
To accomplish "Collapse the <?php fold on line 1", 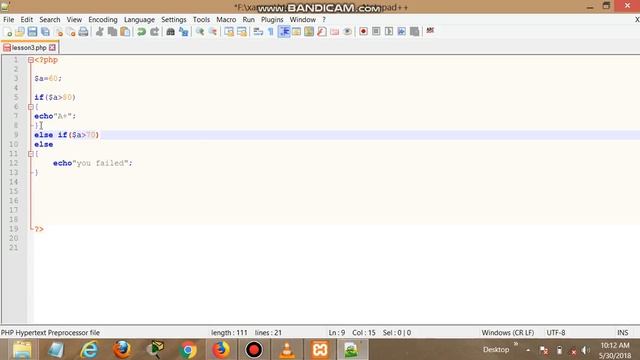I will point(31,60).
